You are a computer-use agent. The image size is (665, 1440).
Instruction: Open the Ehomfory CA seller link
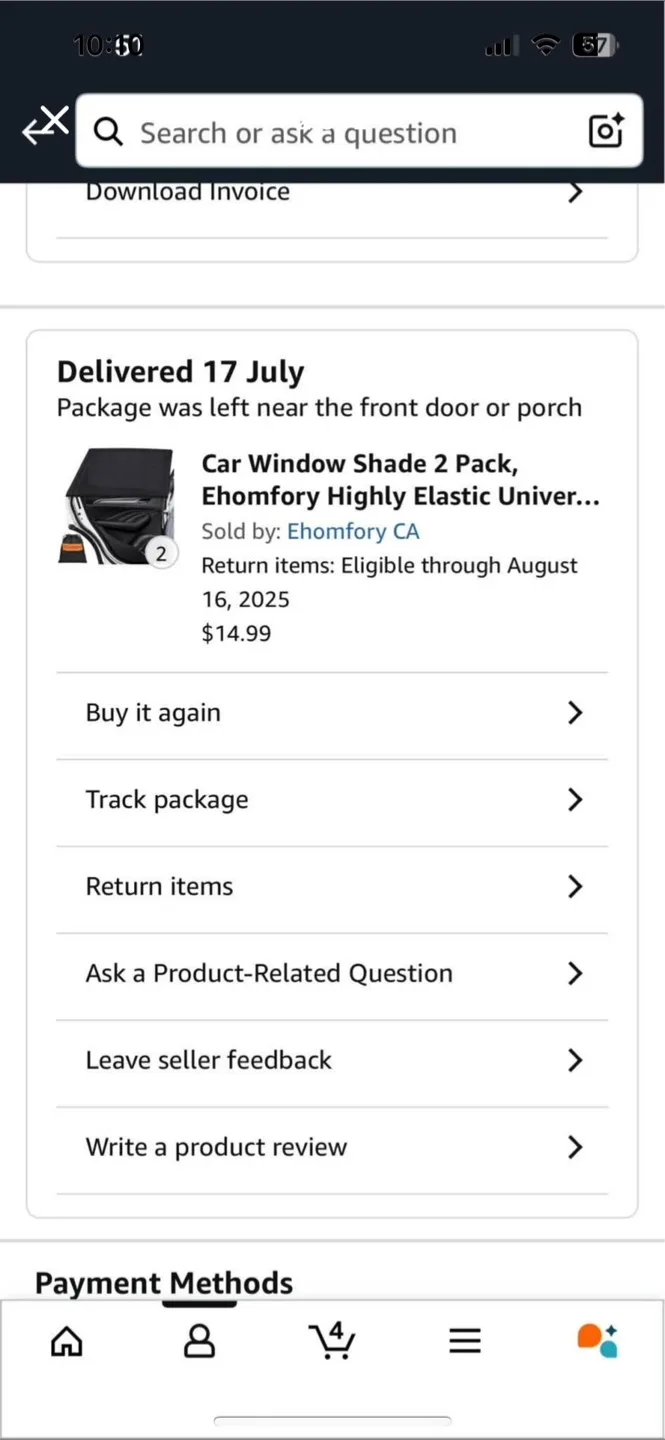pos(353,532)
